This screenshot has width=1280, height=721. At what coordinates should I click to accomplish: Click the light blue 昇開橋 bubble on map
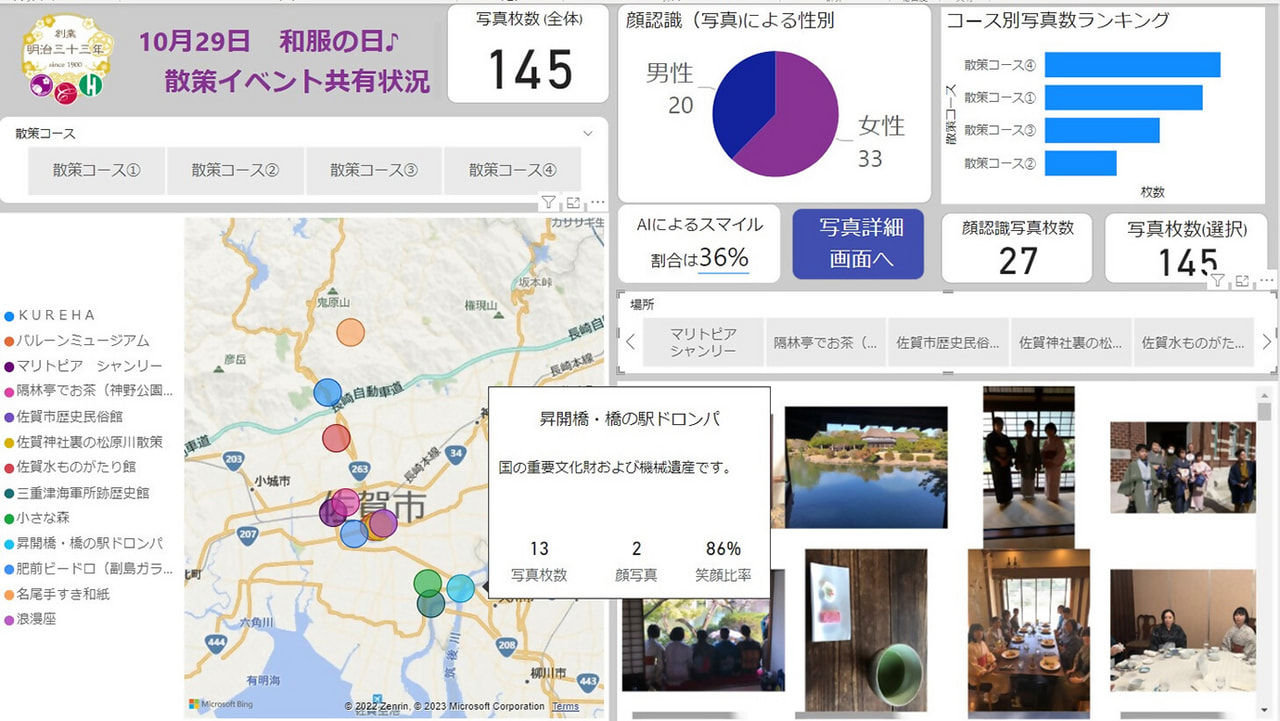click(460, 588)
